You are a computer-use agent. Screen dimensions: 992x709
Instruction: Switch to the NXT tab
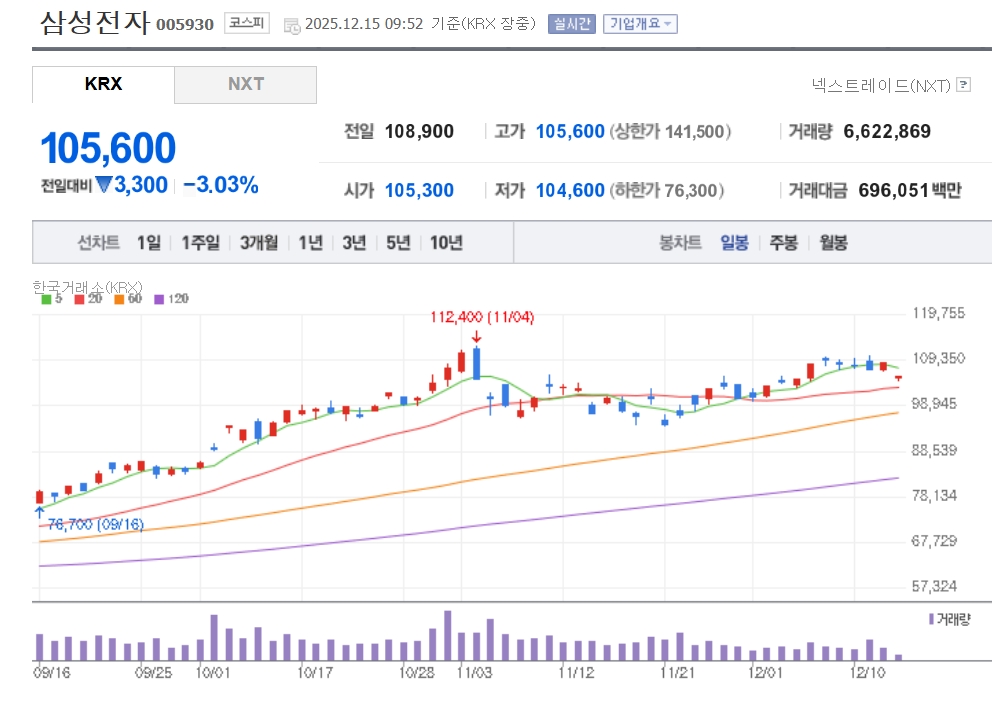tap(245, 84)
